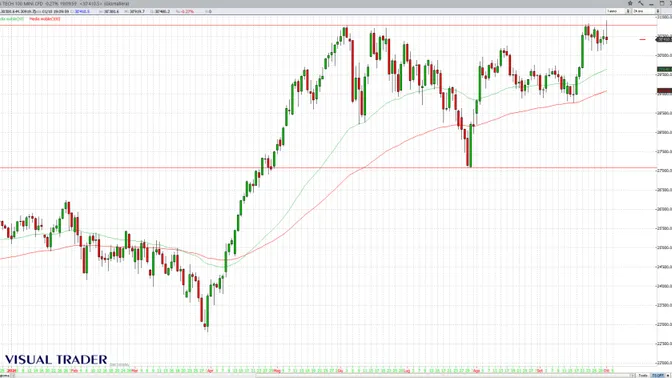Select the upper red horizontal resistance line
The image size is (672, 378).
tap(328, 25)
